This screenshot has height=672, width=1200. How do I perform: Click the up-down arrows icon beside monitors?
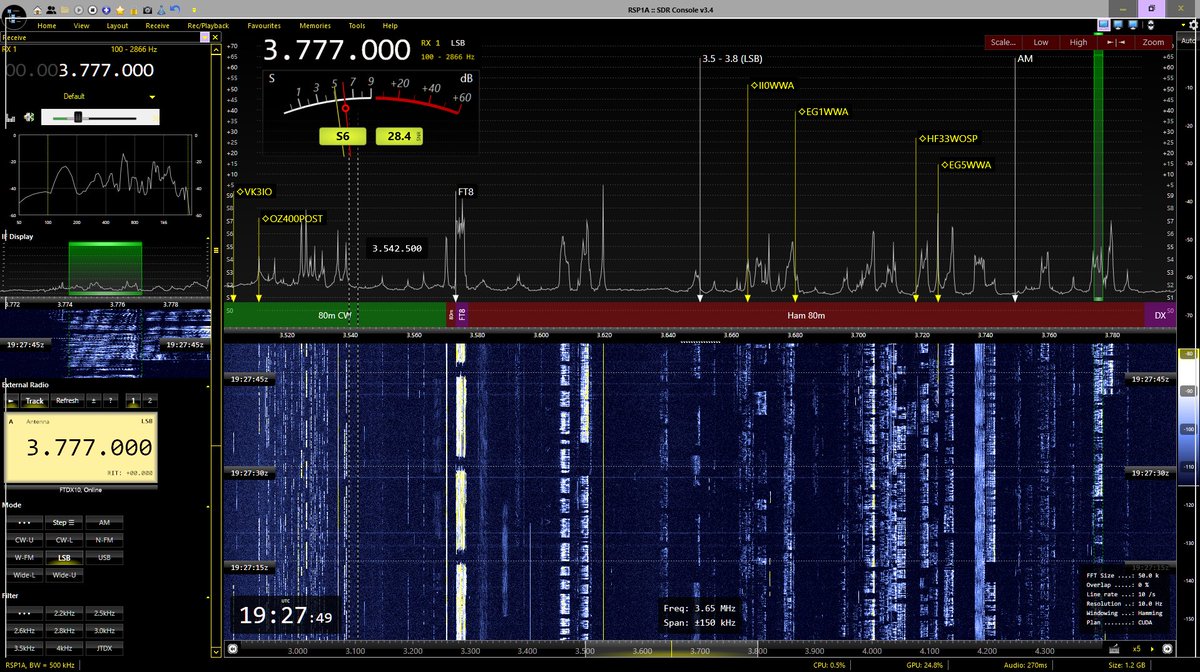click(1150, 25)
